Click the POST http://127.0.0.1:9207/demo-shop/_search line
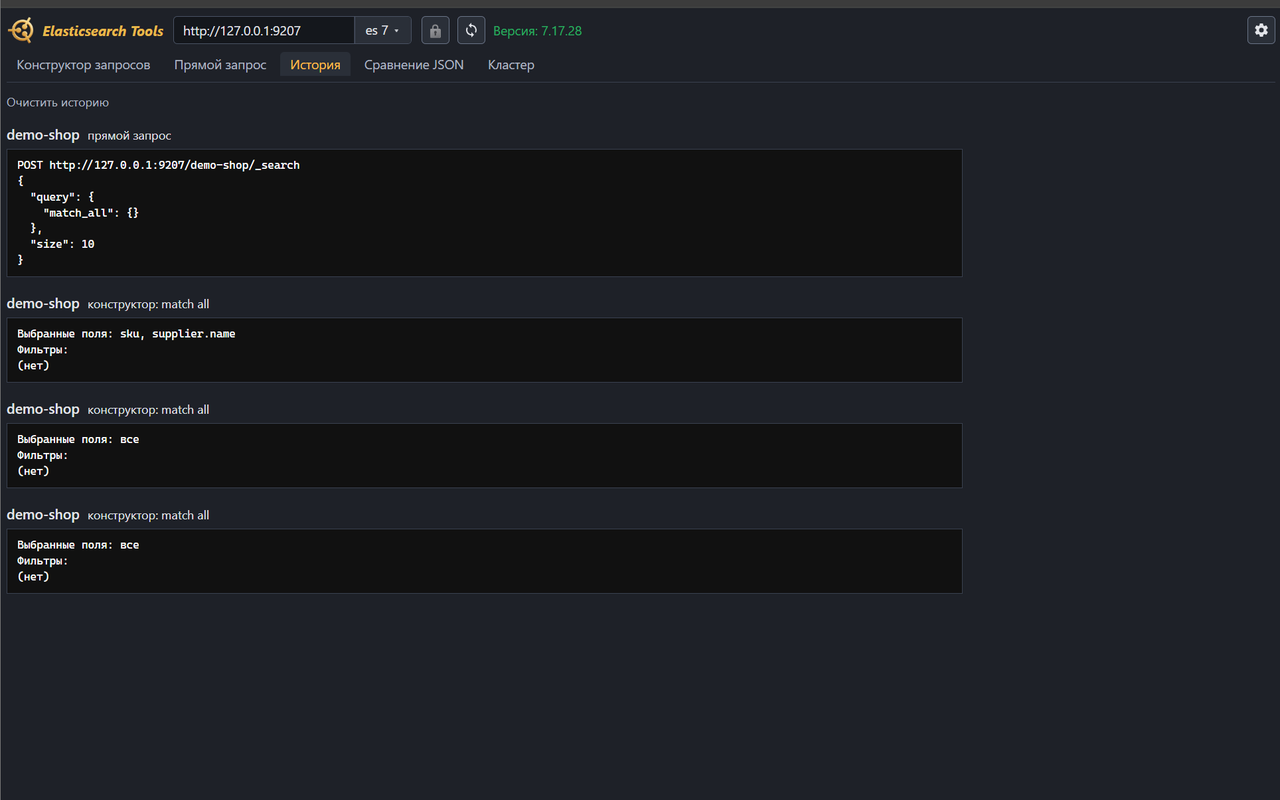The image size is (1280, 800). click(x=159, y=165)
